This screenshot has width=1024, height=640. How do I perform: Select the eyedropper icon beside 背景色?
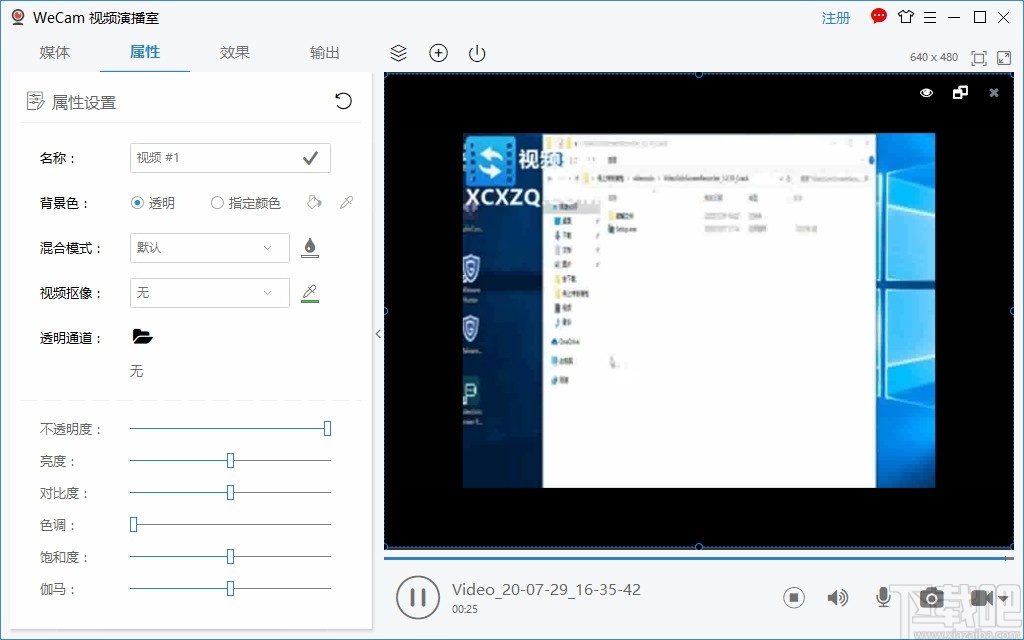(x=345, y=202)
